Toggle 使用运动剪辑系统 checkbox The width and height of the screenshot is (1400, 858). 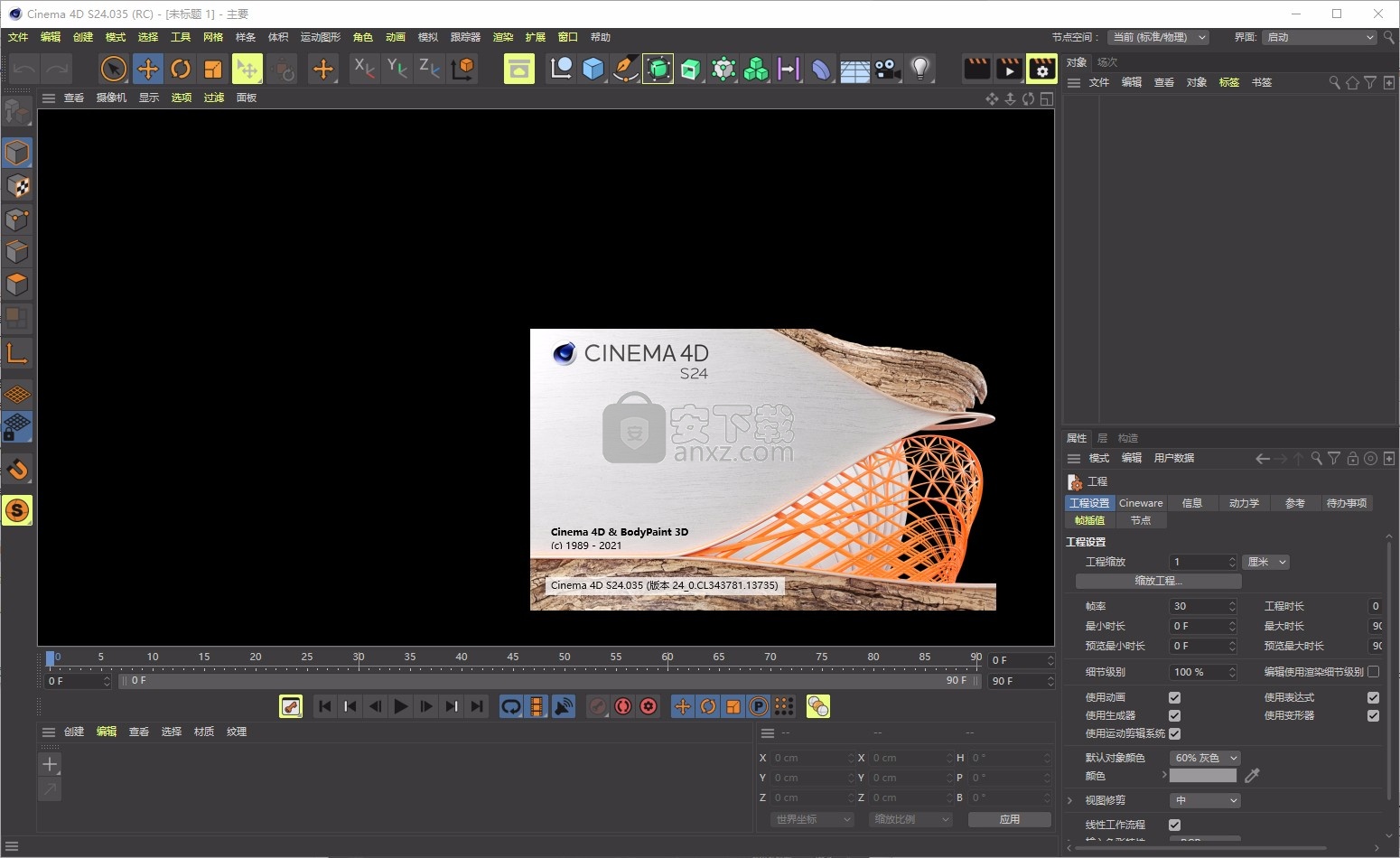(1174, 733)
